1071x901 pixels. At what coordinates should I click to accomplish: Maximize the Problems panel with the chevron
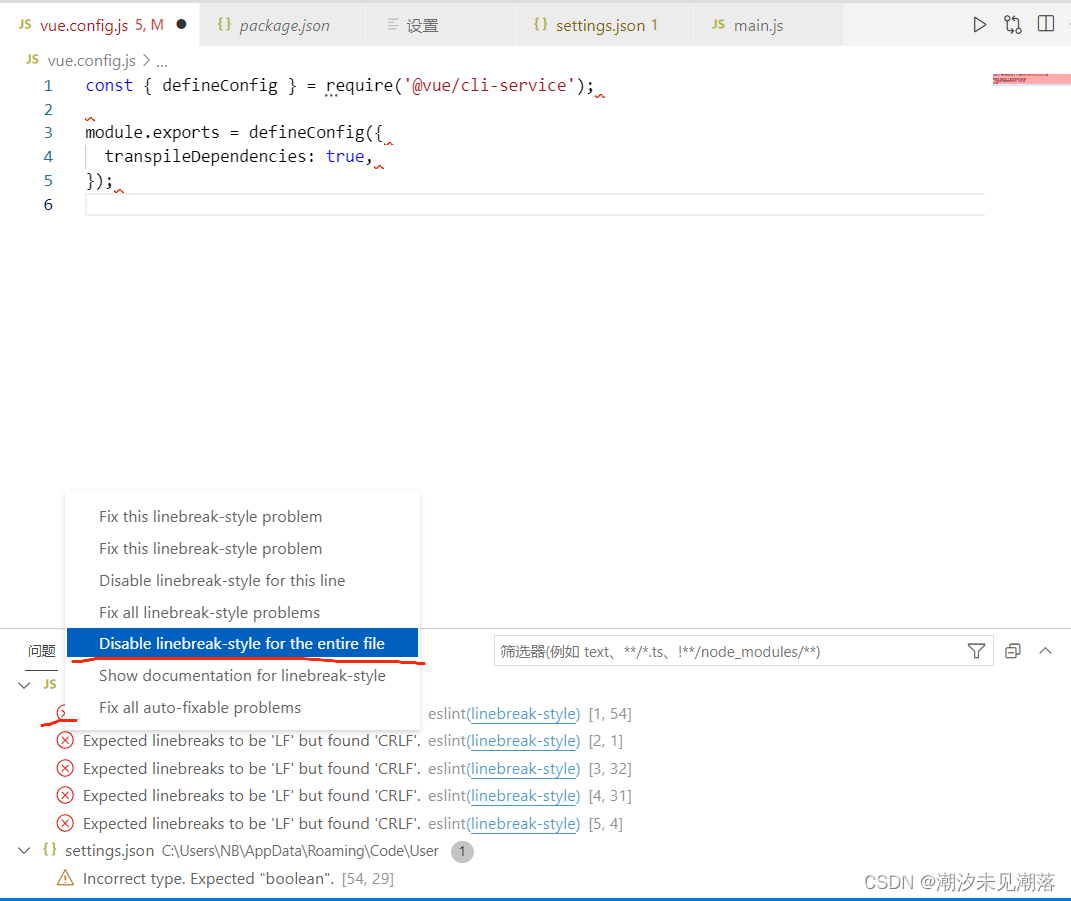coord(1045,651)
